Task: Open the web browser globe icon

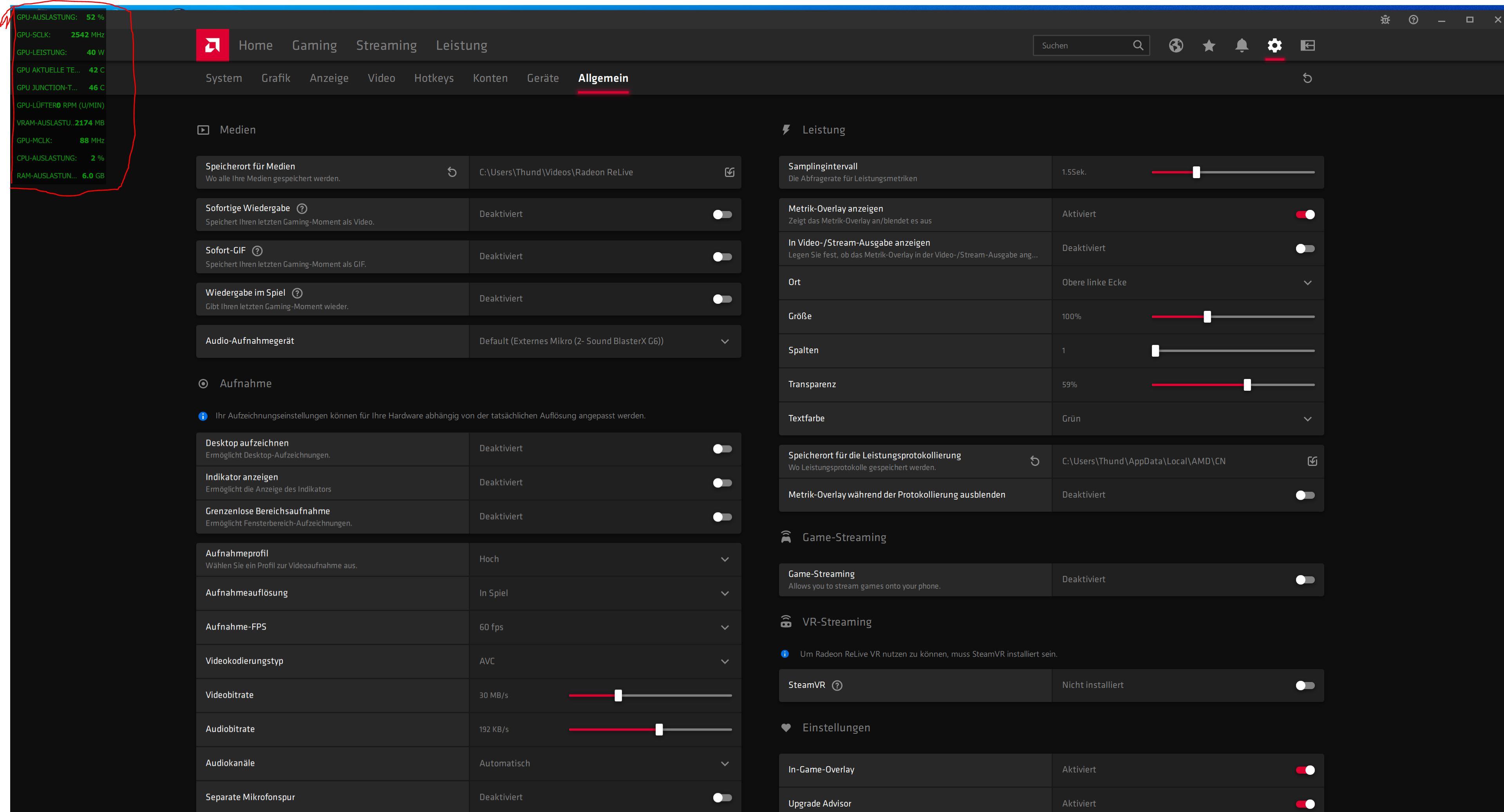Action: click(x=1176, y=45)
